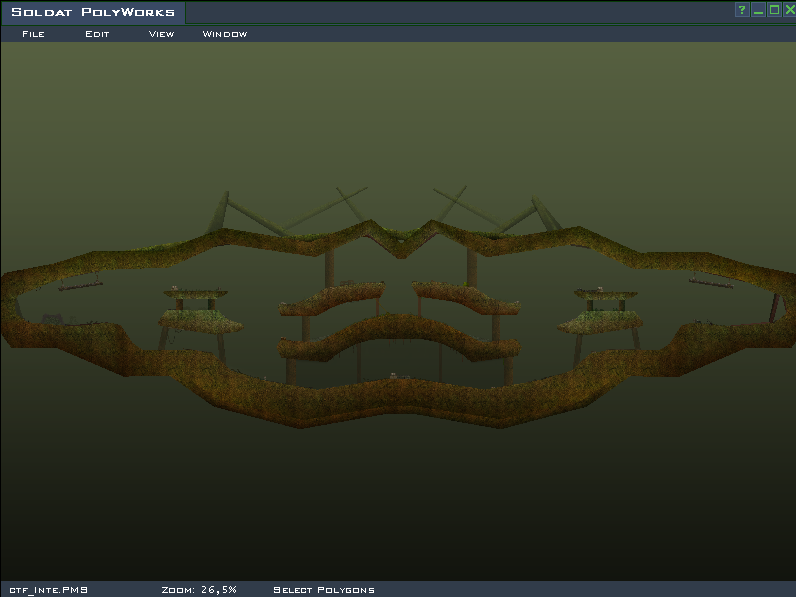
Task: Click the Soldat PolyWorks title text
Action: point(93,12)
